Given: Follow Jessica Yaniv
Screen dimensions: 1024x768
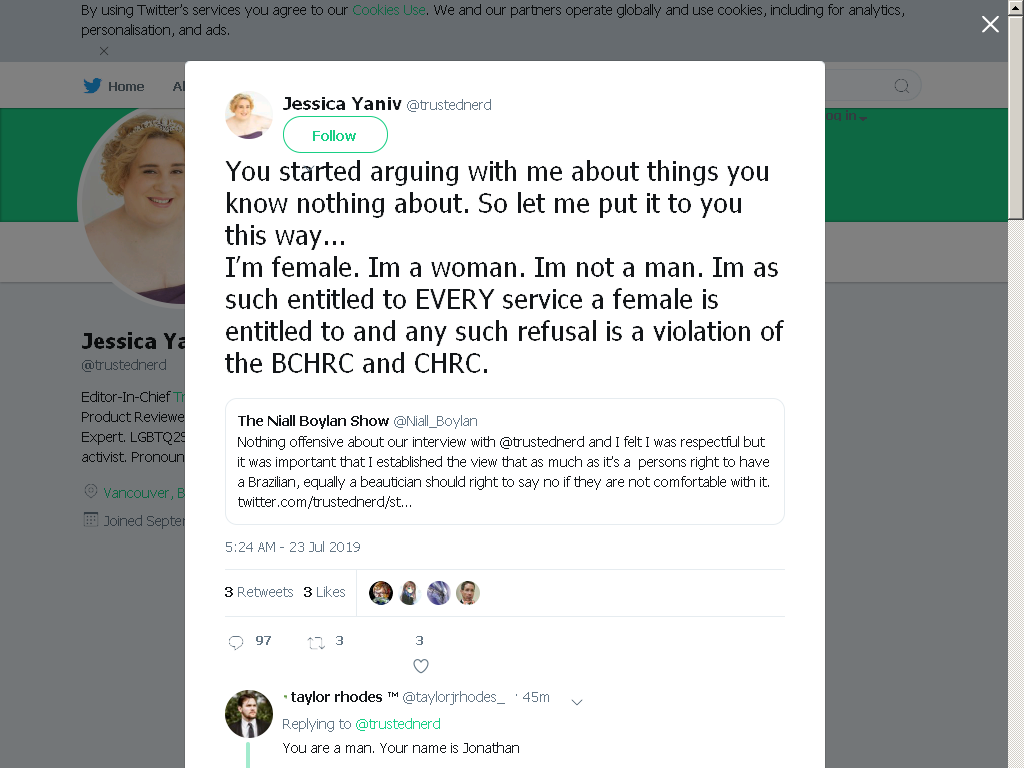Looking at the screenshot, I should 335,135.
